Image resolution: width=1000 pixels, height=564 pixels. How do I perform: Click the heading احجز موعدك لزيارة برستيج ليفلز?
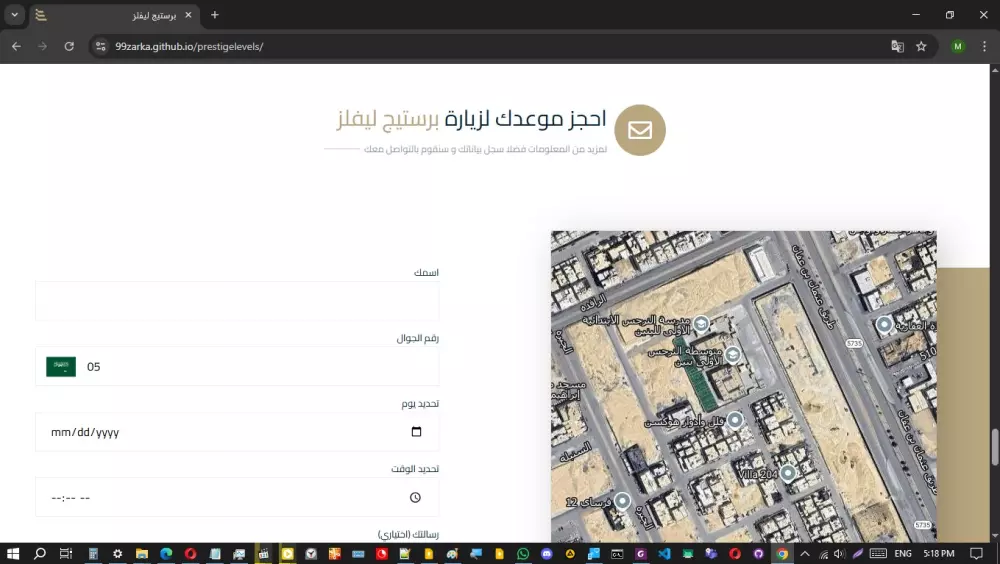[x=471, y=119]
